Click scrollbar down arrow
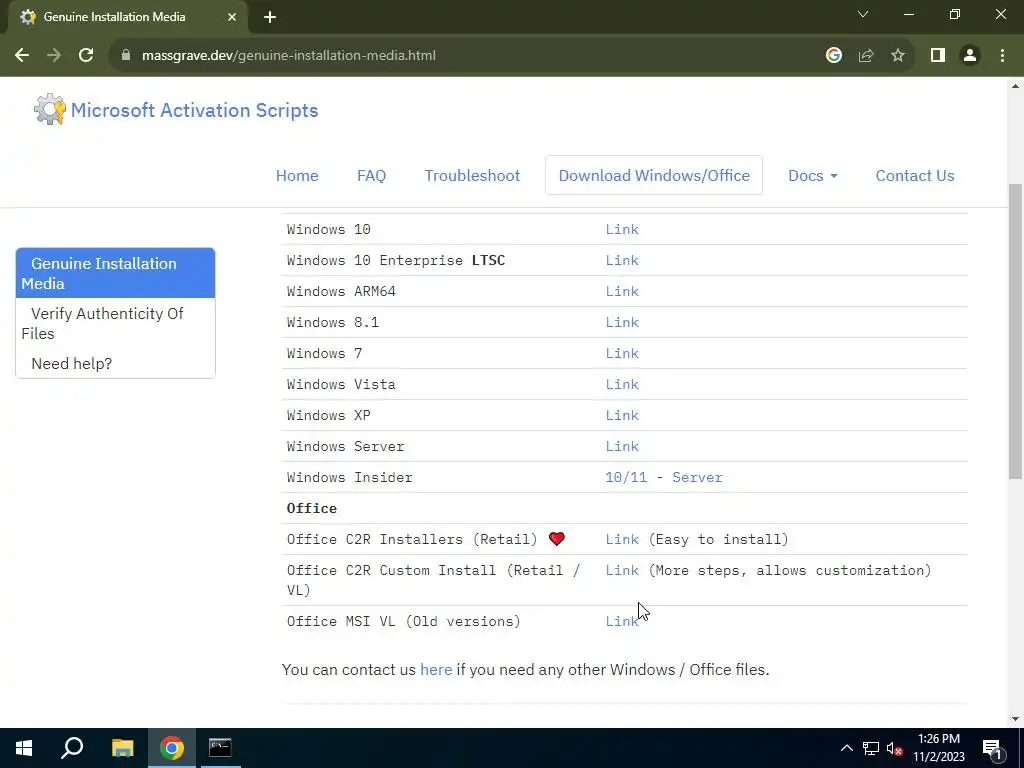Screen dimensions: 1024x768 coord(1015,719)
